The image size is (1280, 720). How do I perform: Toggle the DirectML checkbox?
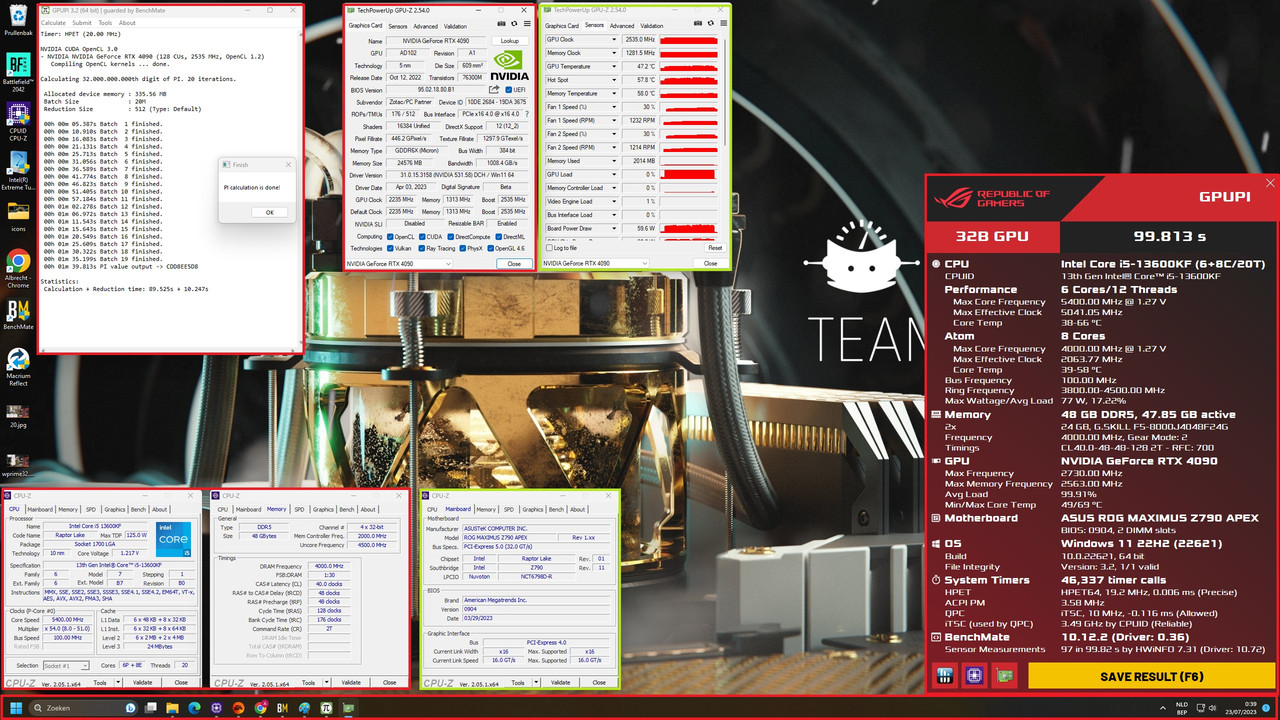[499, 237]
